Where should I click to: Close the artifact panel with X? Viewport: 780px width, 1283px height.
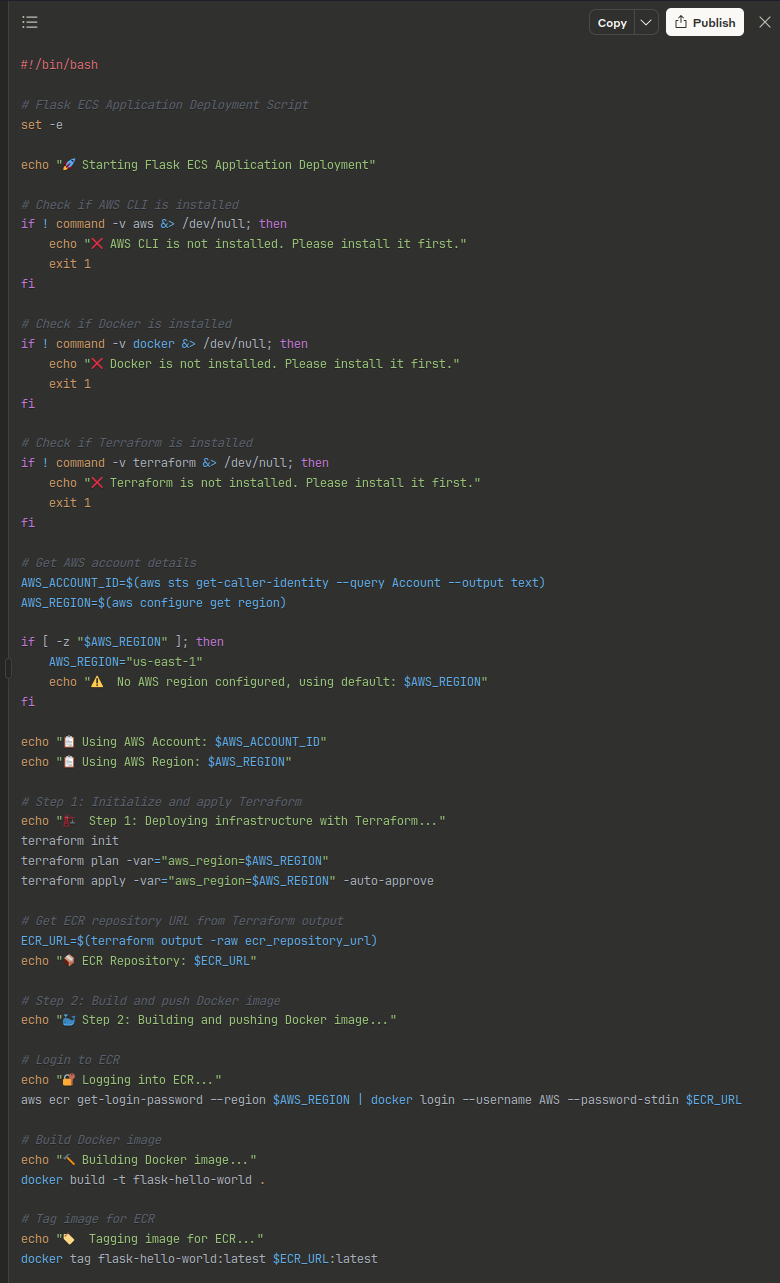tap(765, 22)
